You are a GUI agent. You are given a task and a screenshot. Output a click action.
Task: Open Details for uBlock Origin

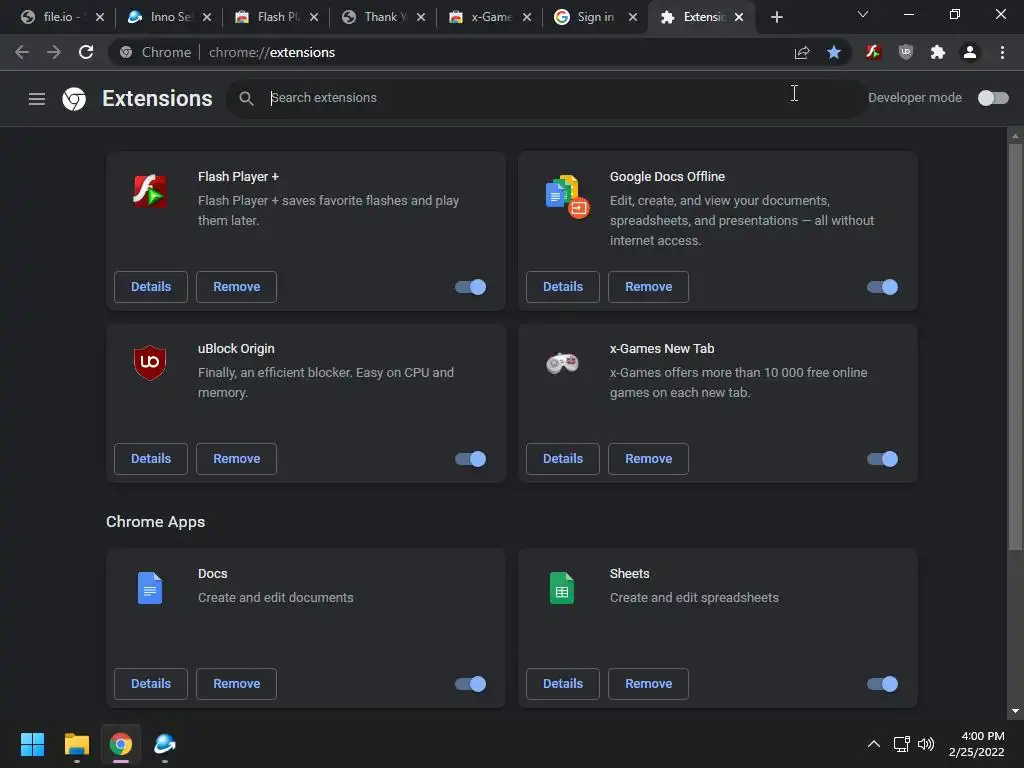click(151, 459)
